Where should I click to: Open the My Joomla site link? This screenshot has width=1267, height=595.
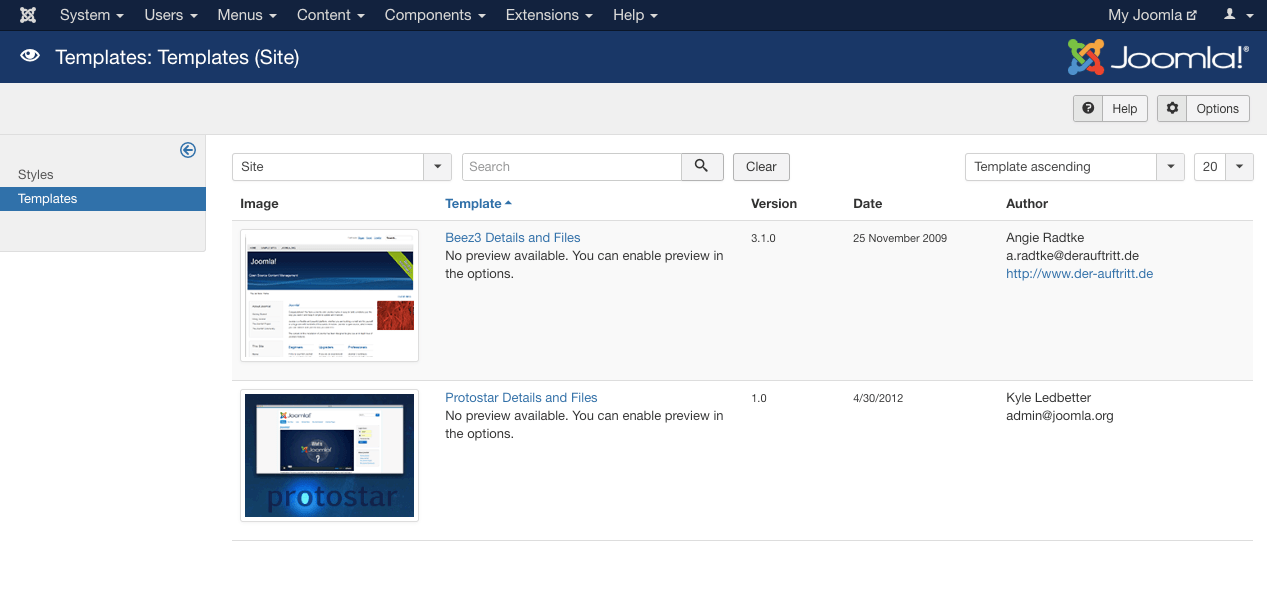(x=1152, y=15)
